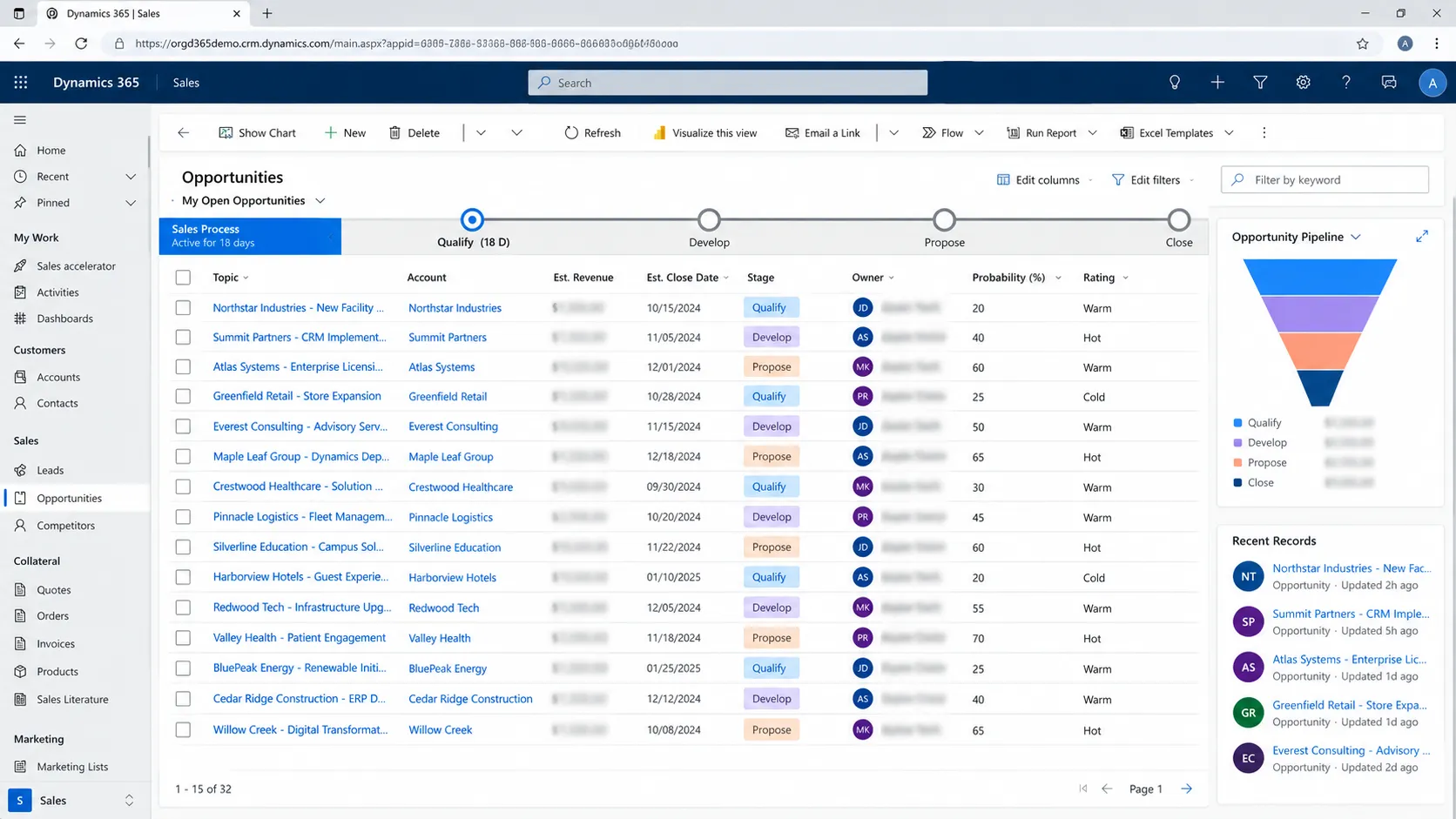The width and height of the screenshot is (1456, 819).
Task: Go back using the command bar arrow
Action: (183, 133)
